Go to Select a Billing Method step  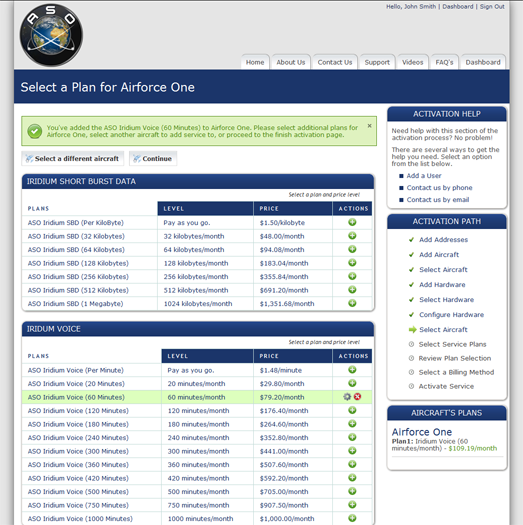pos(456,372)
